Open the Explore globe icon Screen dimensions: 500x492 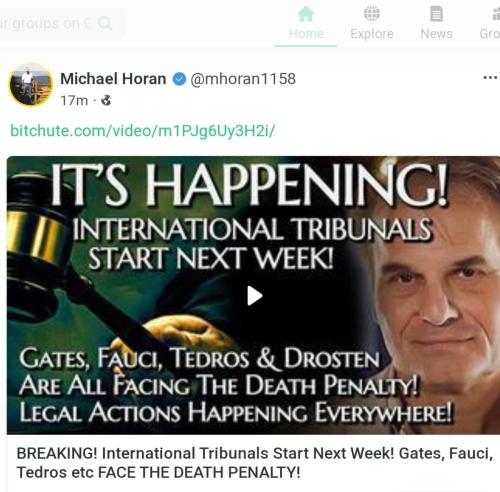point(372,14)
